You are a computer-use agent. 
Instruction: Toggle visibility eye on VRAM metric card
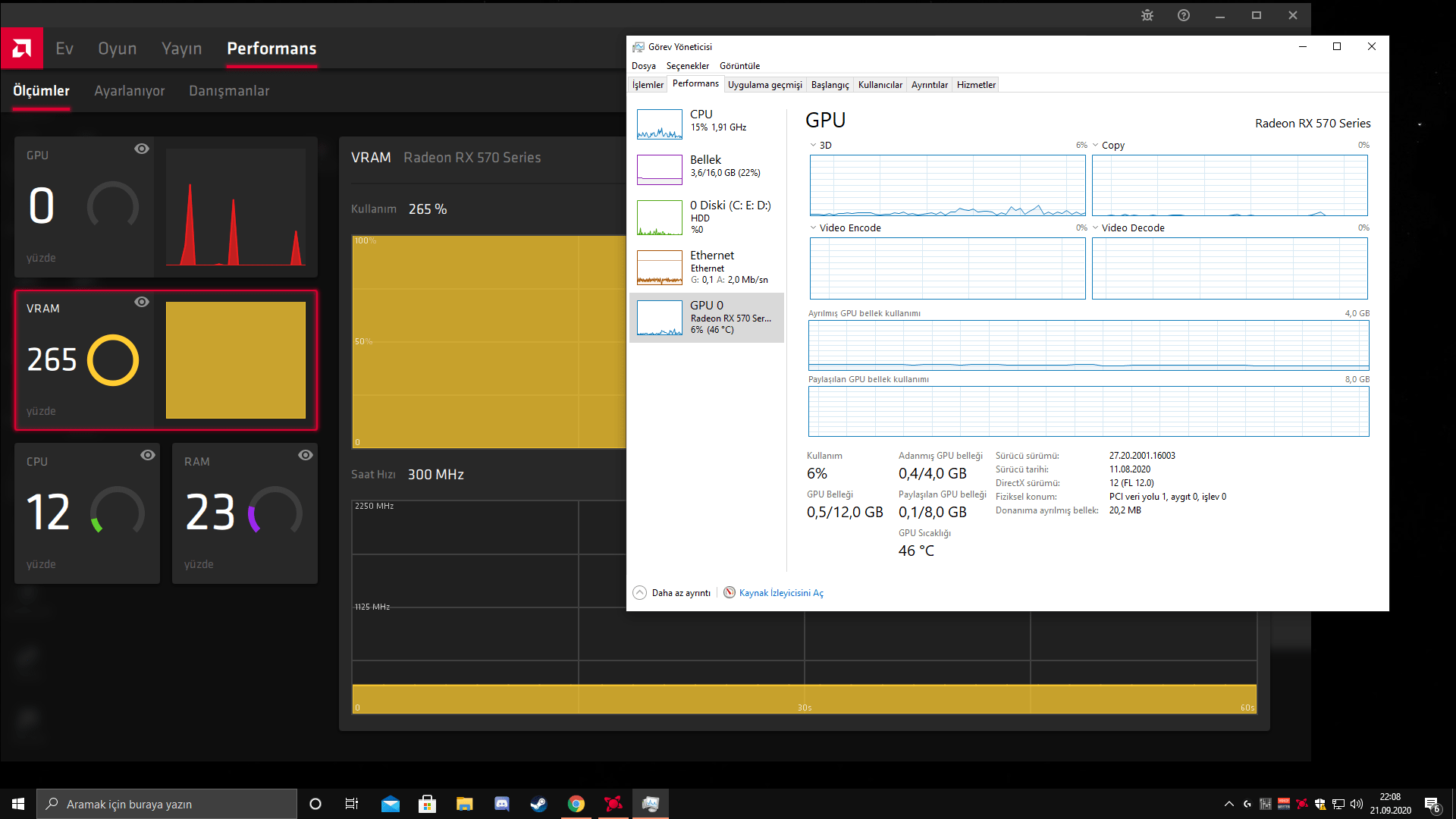[142, 302]
